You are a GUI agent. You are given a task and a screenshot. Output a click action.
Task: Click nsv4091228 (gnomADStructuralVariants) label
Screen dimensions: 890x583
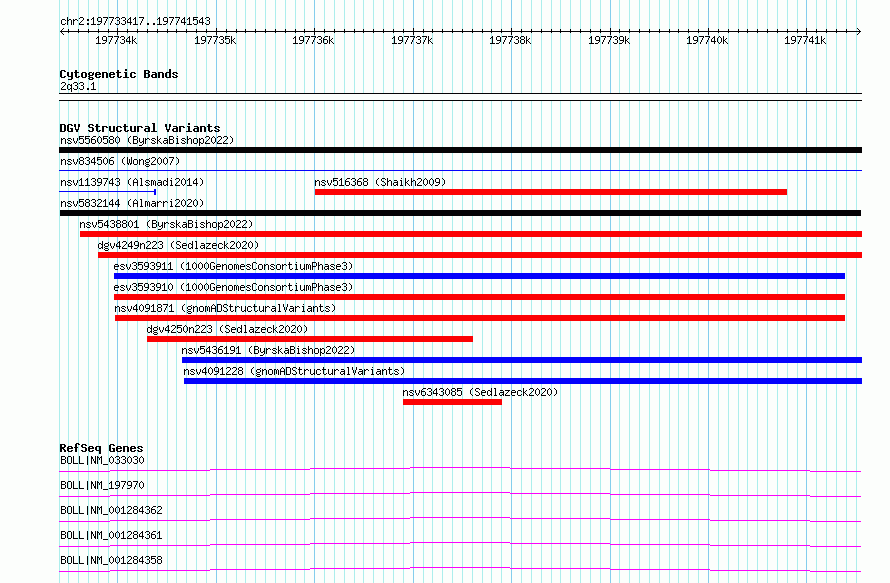pyautogui.click(x=294, y=371)
